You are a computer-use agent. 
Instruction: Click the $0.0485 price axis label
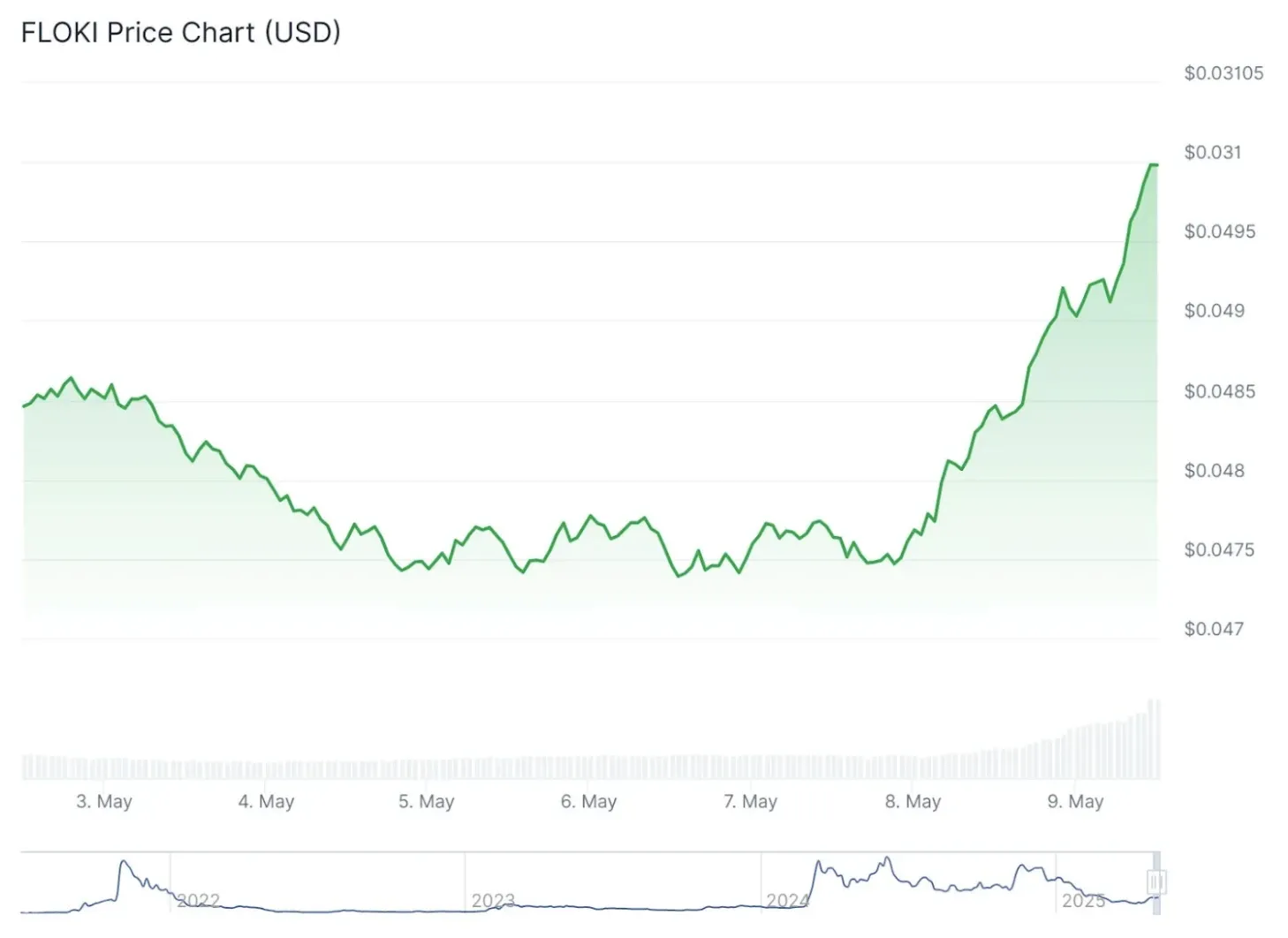pyautogui.click(x=1219, y=391)
